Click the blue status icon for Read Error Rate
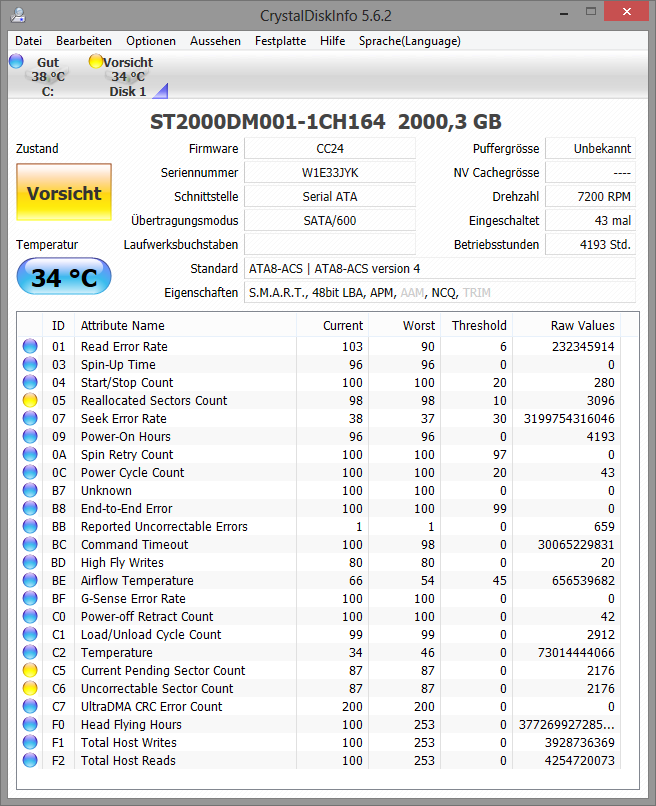 pos(30,346)
